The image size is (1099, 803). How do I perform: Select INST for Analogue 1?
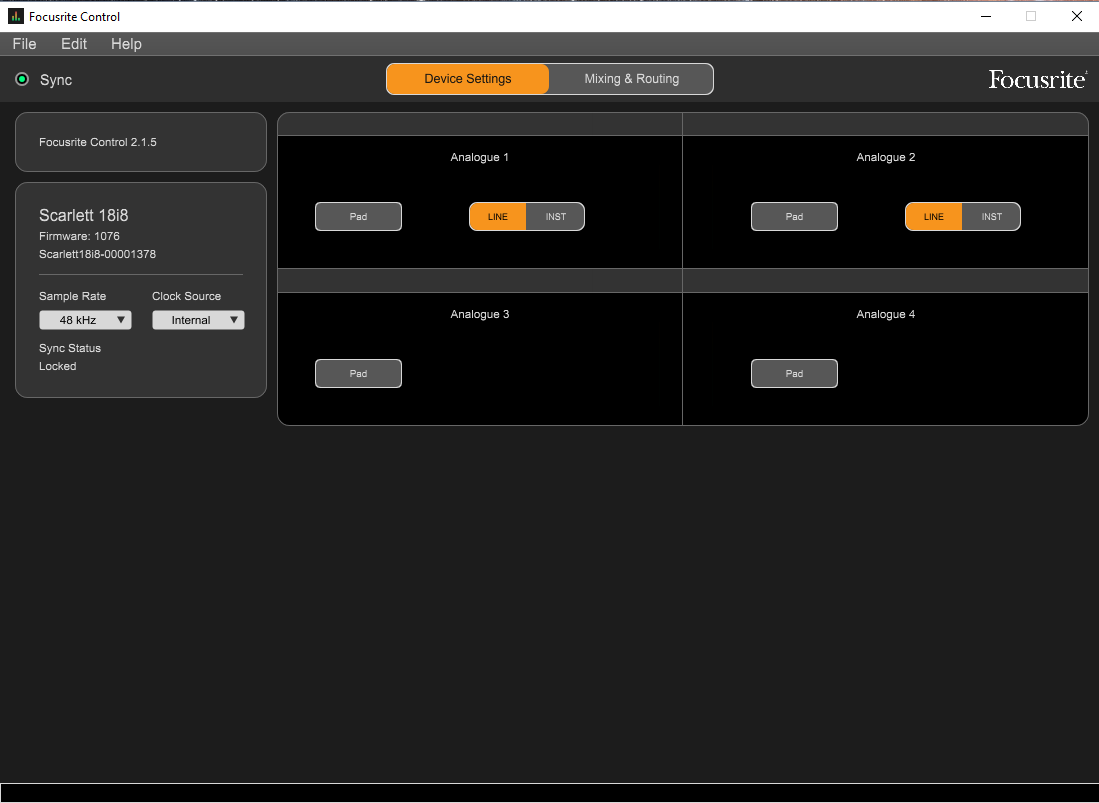point(556,217)
